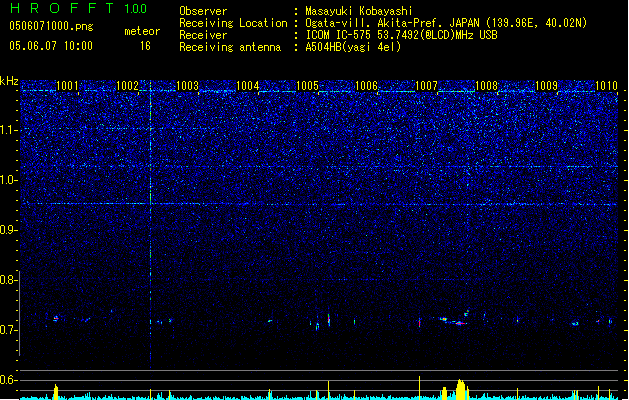Viewport: 629px width, 400px height.
Task: Click the Ogata-vill. Akita-Pref. JAPAN location text
Action: click(446, 23)
